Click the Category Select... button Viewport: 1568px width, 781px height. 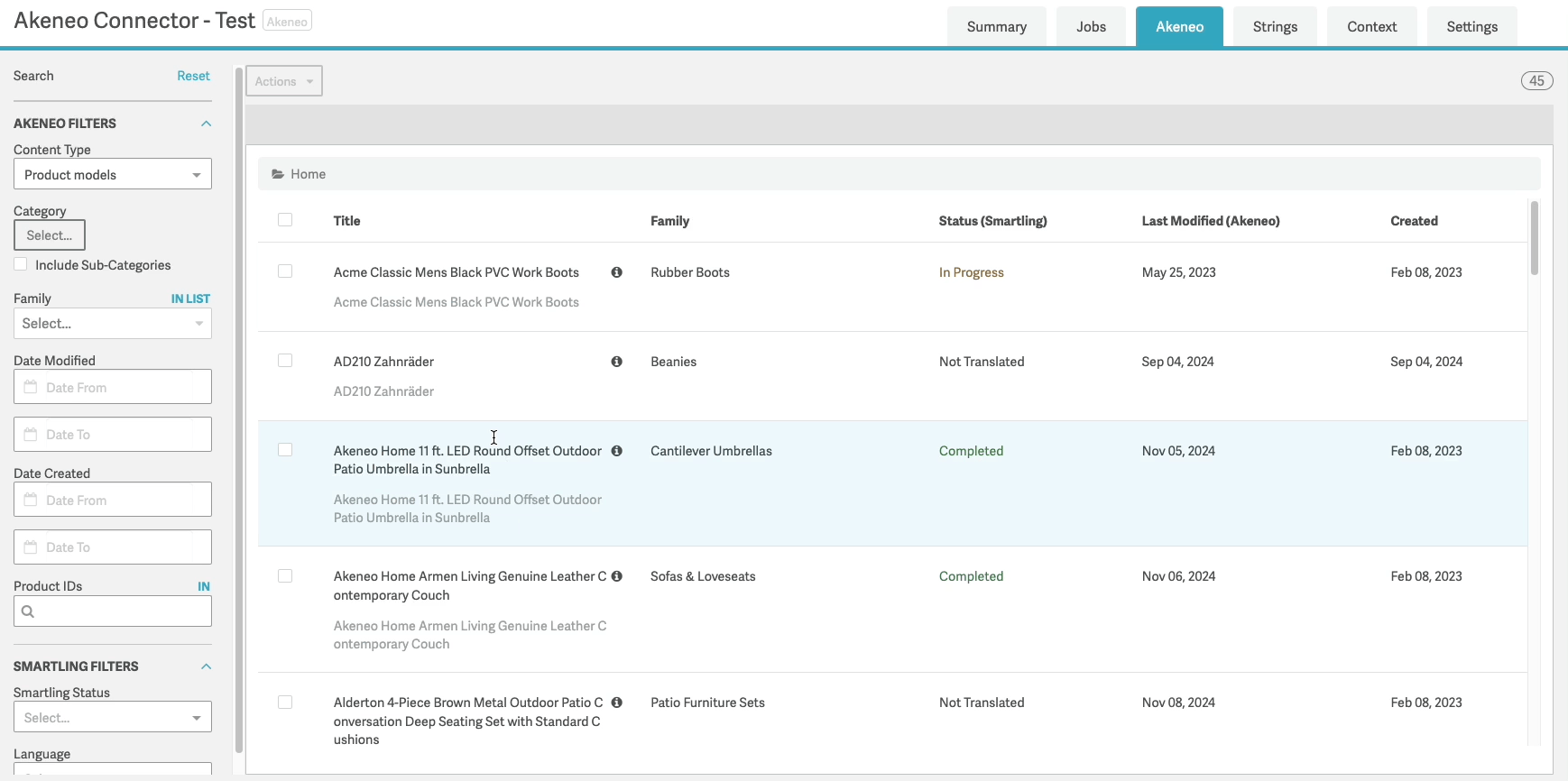click(50, 235)
